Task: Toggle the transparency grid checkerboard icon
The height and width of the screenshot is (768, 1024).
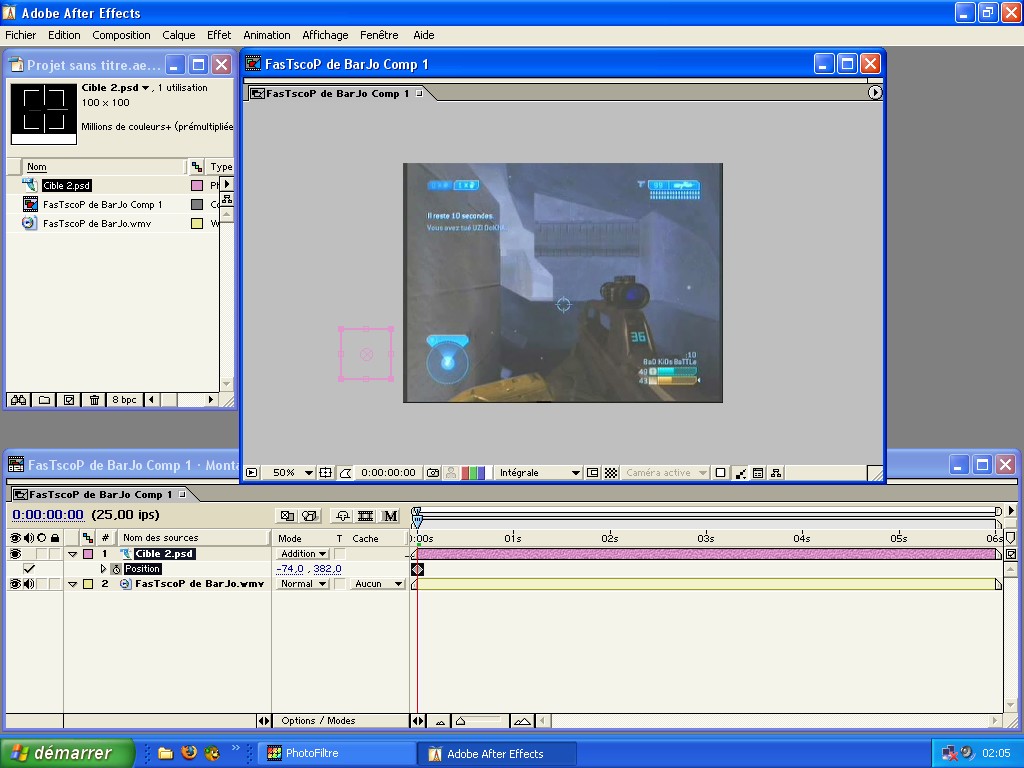Action: point(611,473)
